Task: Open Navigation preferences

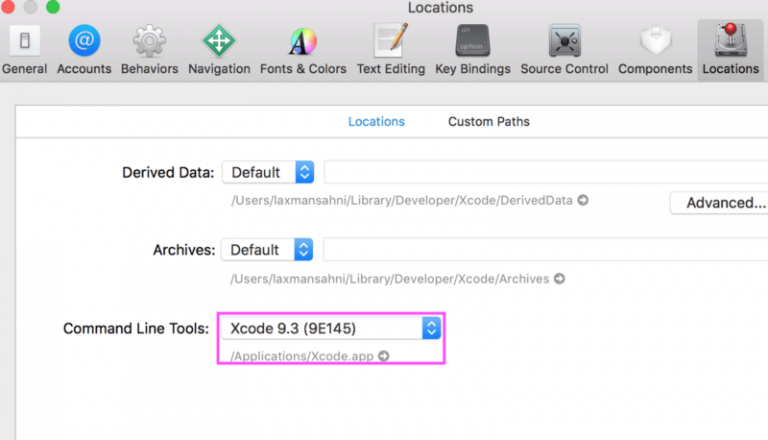Action: pos(219,49)
